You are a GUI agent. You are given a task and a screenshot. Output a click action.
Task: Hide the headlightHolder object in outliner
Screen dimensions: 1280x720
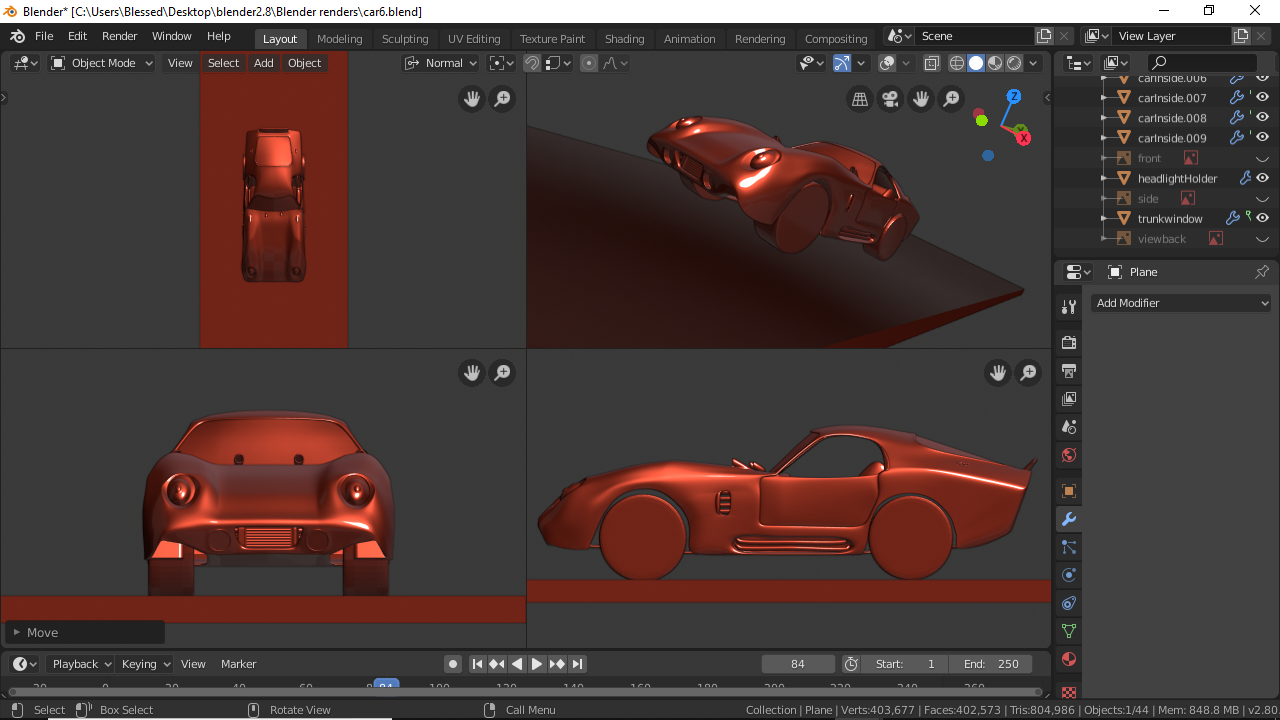[1262, 178]
